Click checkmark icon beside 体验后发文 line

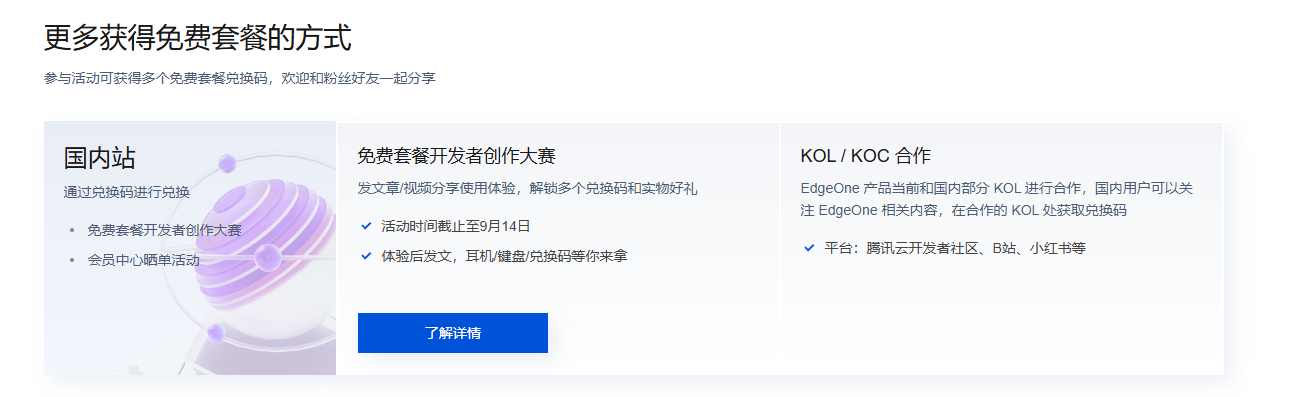(366, 256)
